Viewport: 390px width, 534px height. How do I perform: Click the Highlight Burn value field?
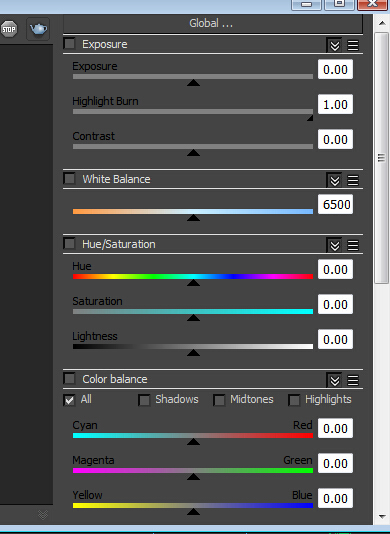click(x=336, y=105)
